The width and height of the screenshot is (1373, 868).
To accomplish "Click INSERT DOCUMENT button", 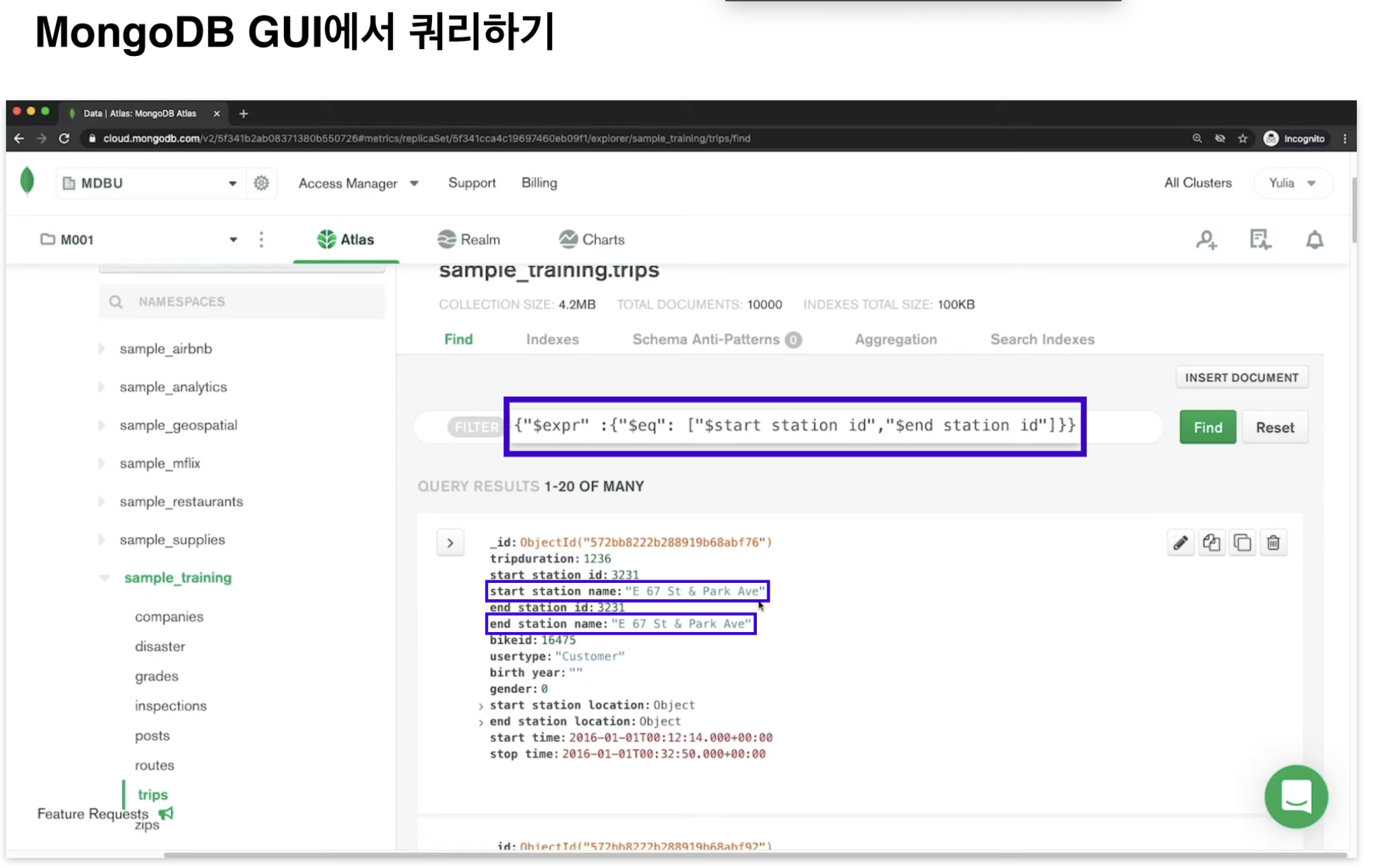I will (1242, 377).
